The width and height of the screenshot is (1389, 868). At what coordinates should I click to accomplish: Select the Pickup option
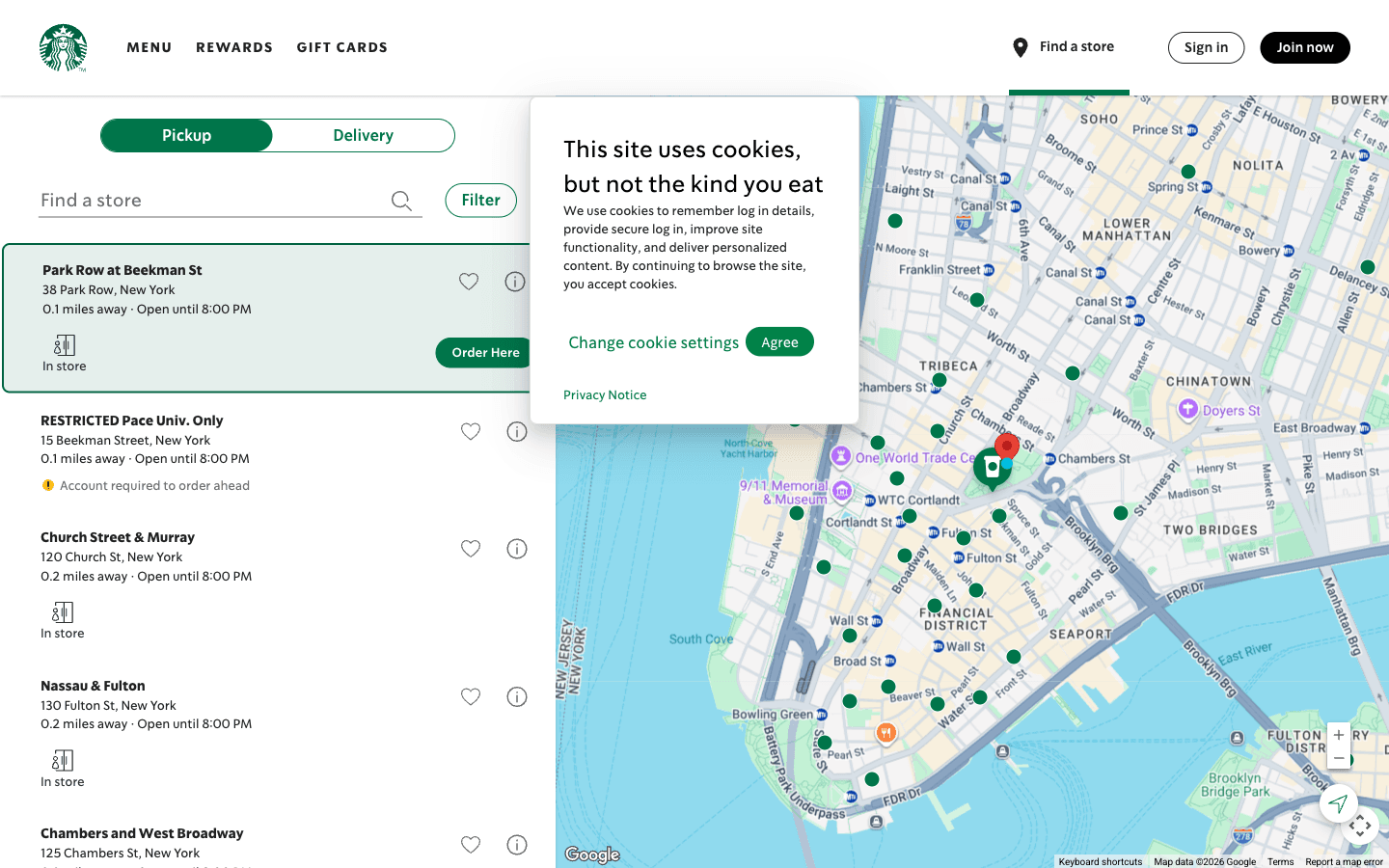(186, 135)
